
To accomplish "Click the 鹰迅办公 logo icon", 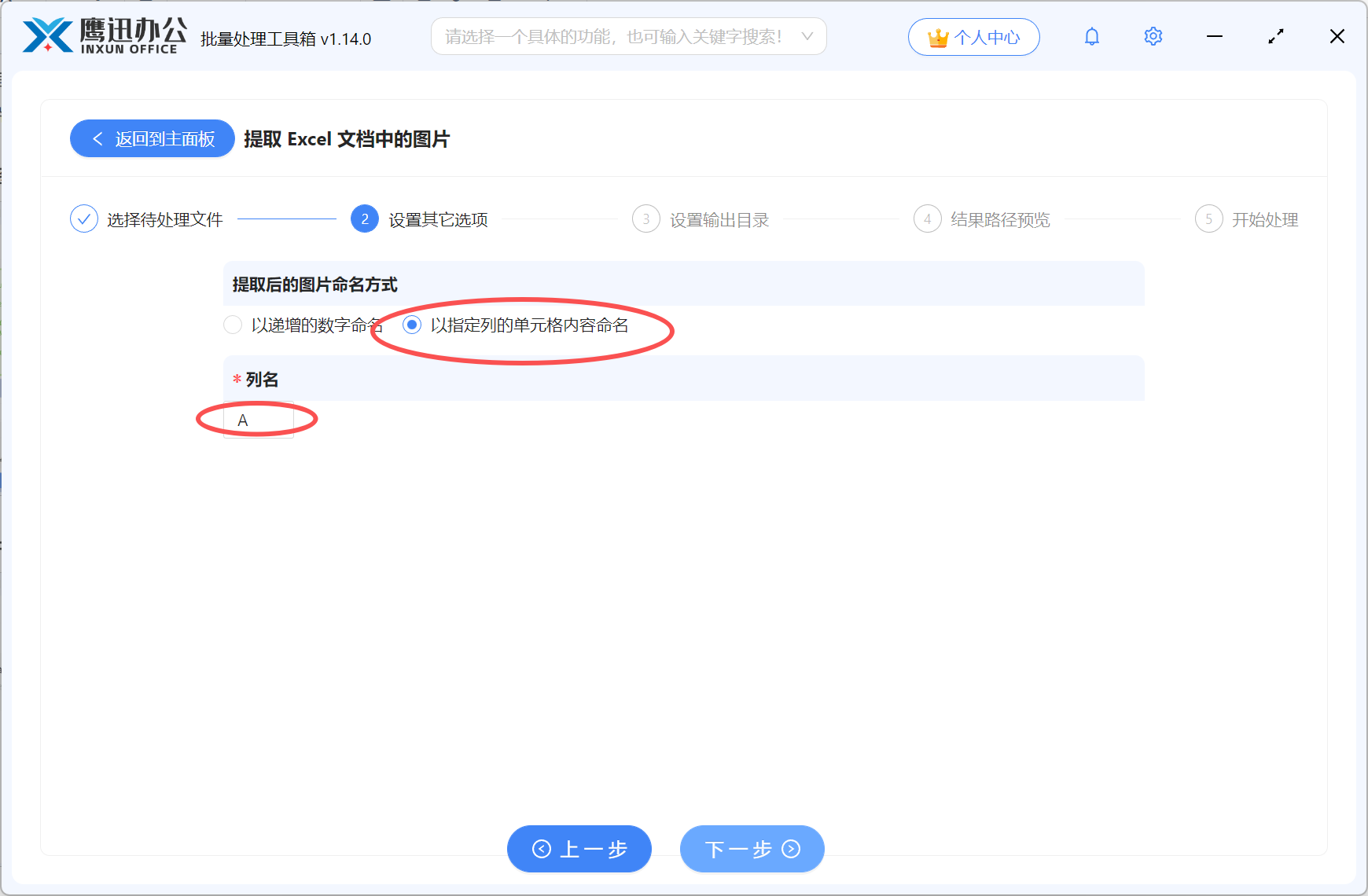I will pos(43,35).
